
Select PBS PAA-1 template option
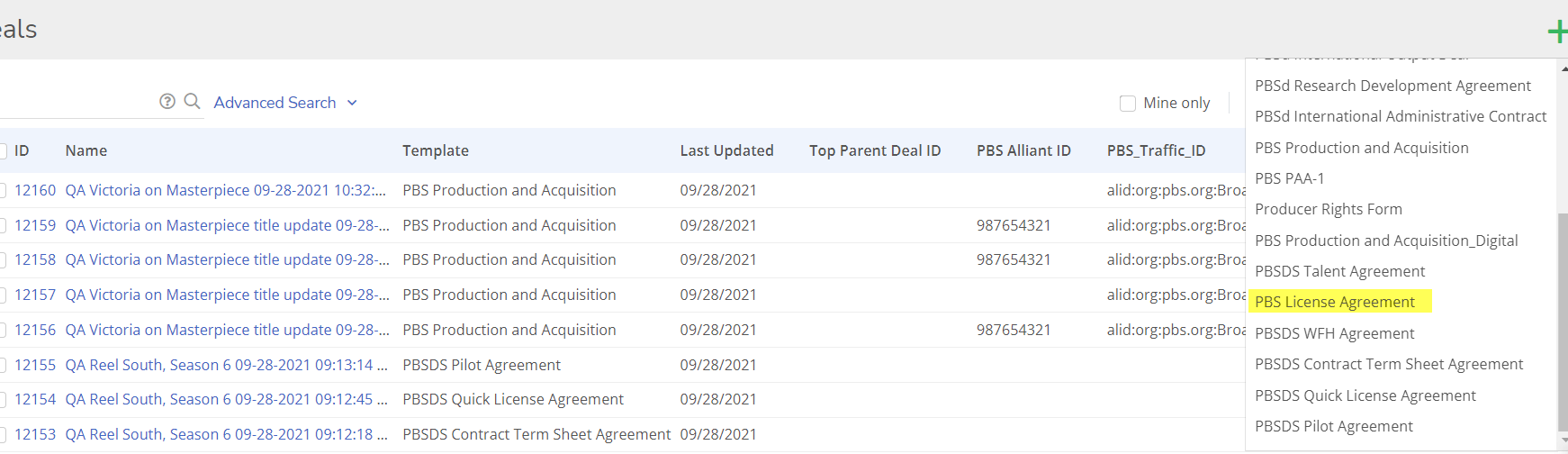[x=1289, y=178]
